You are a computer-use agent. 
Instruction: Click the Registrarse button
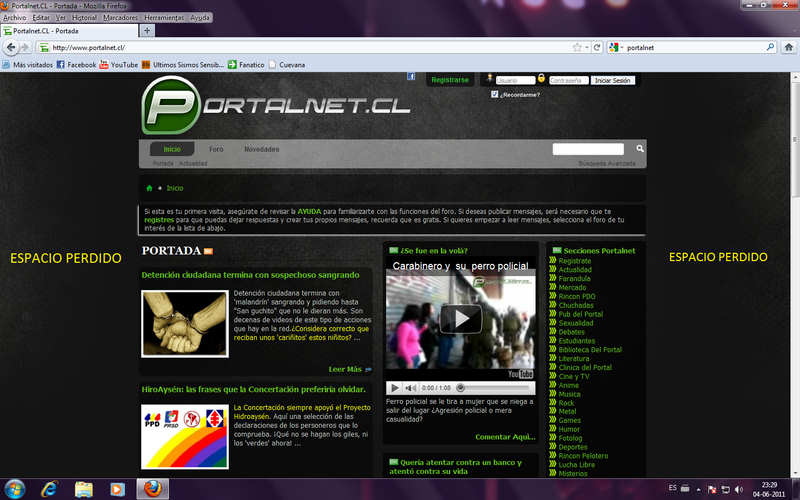point(449,80)
